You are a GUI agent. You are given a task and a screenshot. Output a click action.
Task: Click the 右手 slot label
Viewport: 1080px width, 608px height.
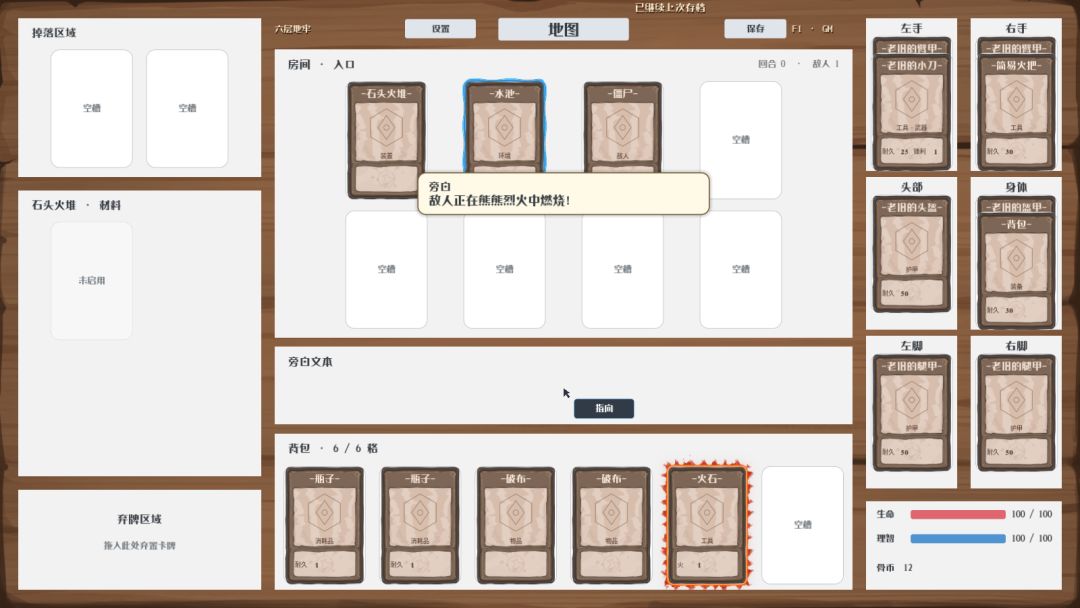coord(1016,28)
